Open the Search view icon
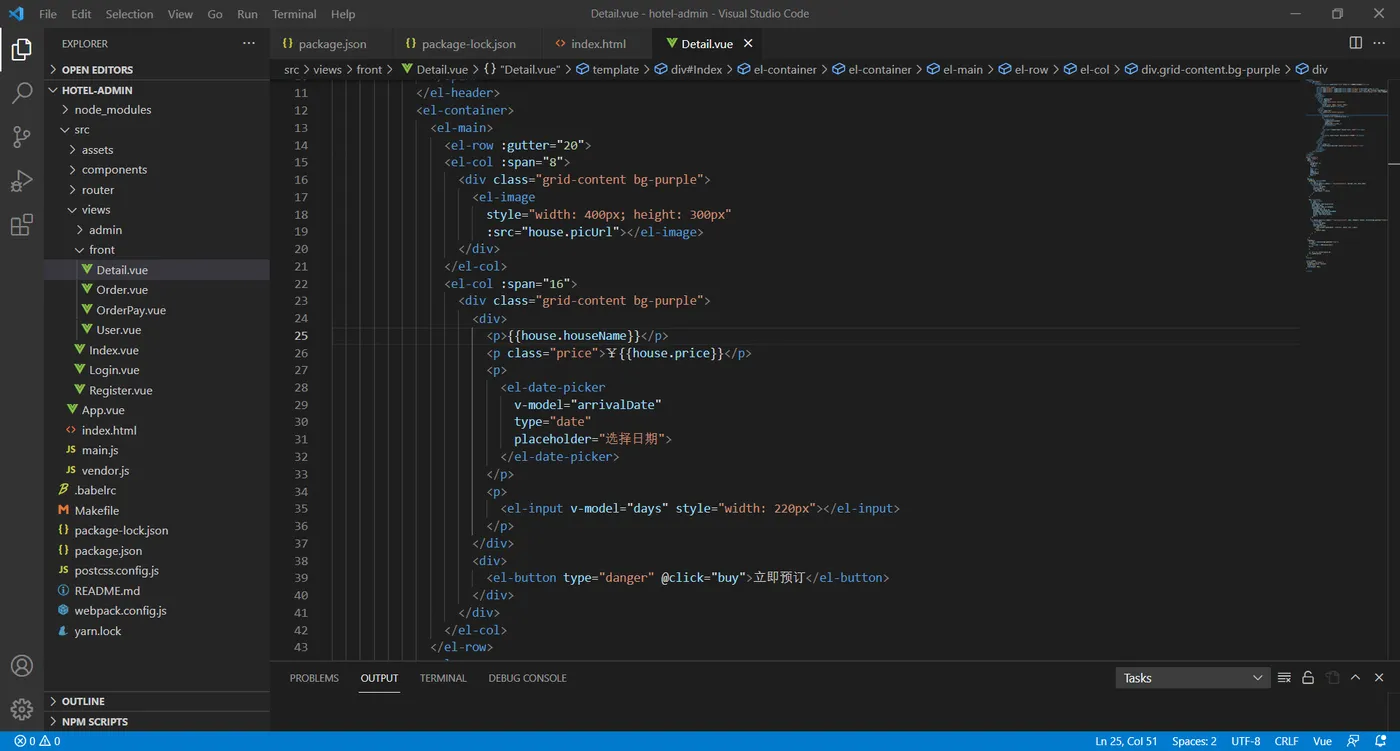 pos(21,93)
